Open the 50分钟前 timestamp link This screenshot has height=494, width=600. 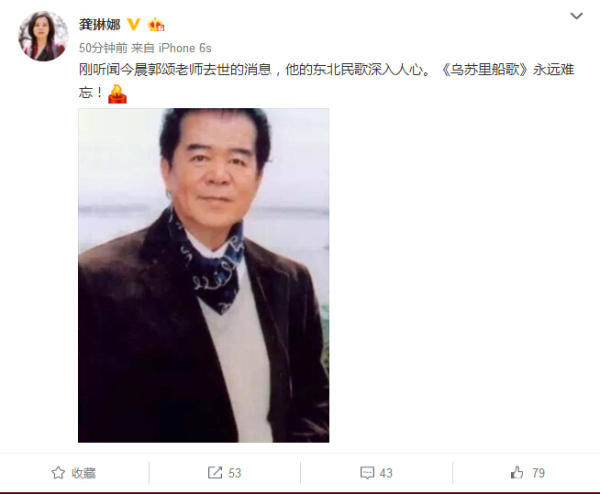[x=103, y=48]
